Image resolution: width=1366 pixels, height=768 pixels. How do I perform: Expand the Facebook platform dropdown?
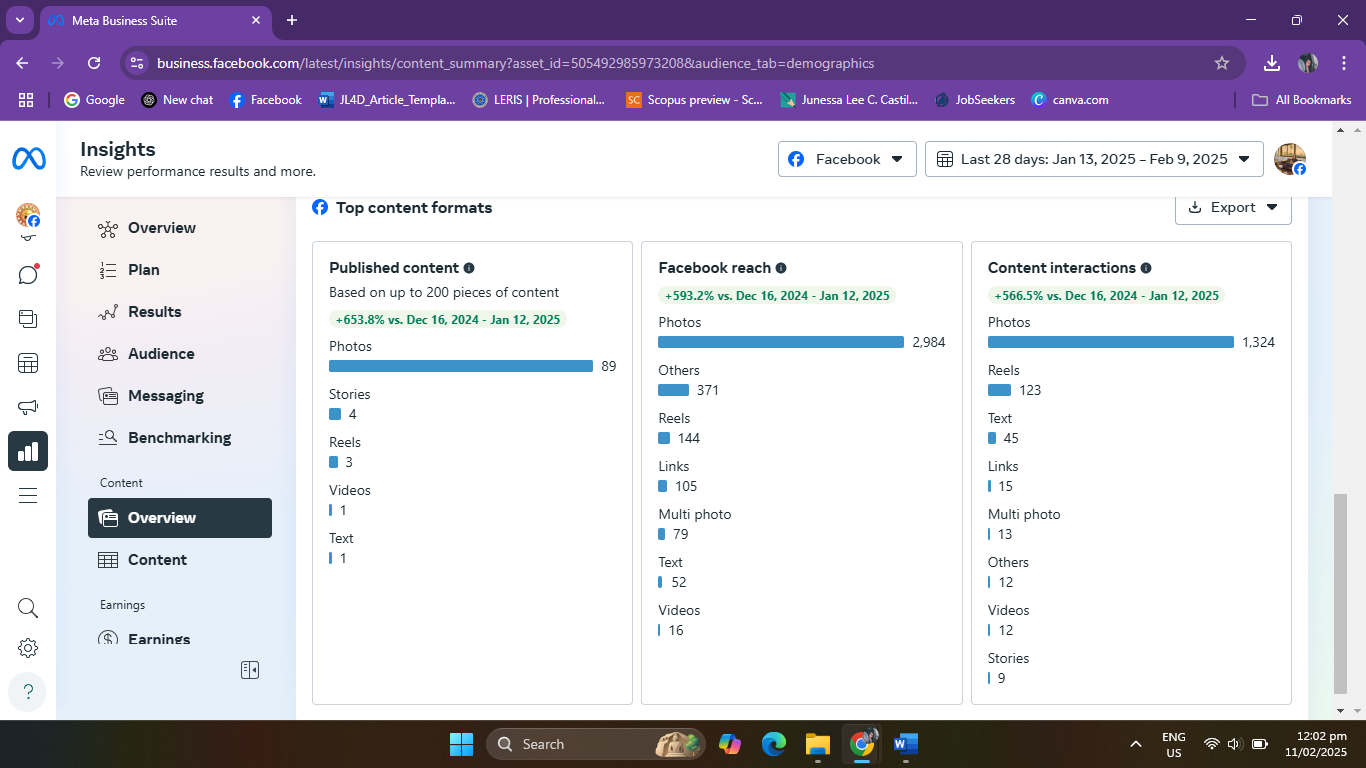(x=847, y=159)
